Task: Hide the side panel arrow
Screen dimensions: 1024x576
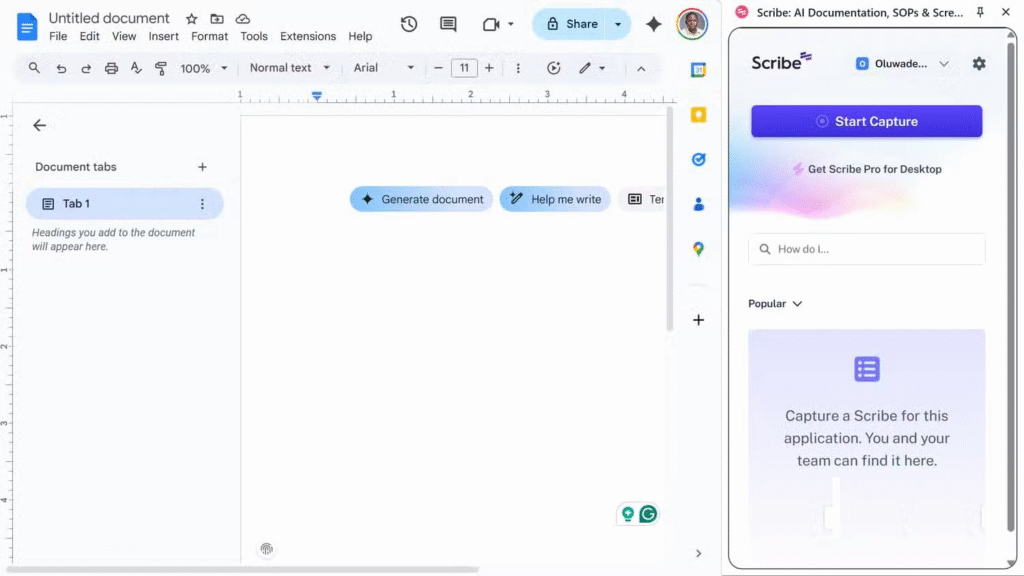Action: pyautogui.click(x=698, y=553)
